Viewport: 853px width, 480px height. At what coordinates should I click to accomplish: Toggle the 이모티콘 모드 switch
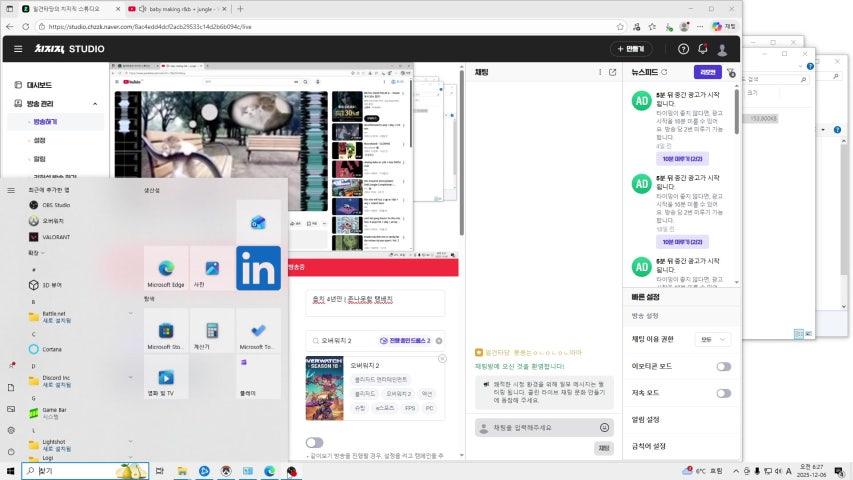click(723, 366)
